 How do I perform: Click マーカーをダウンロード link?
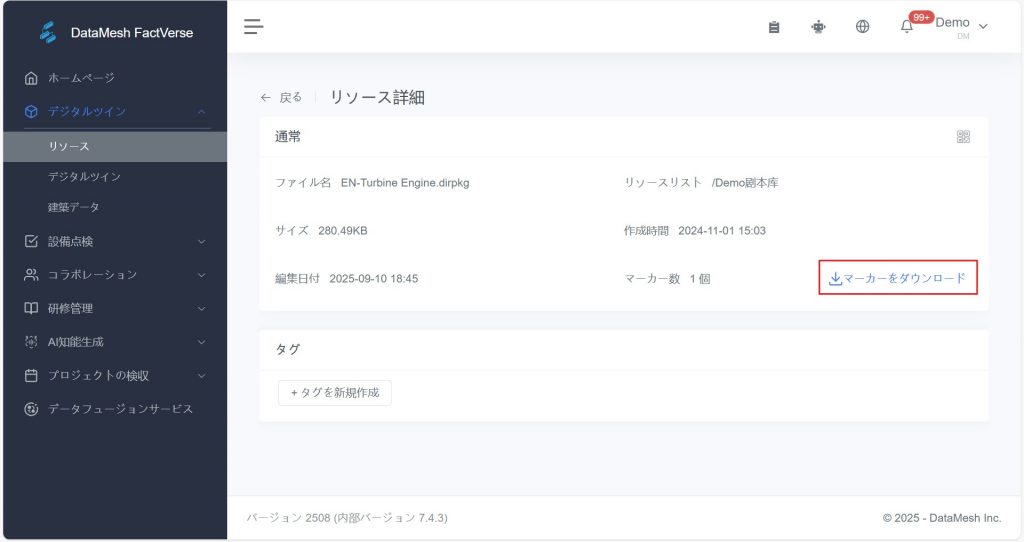(x=898, y=278)
